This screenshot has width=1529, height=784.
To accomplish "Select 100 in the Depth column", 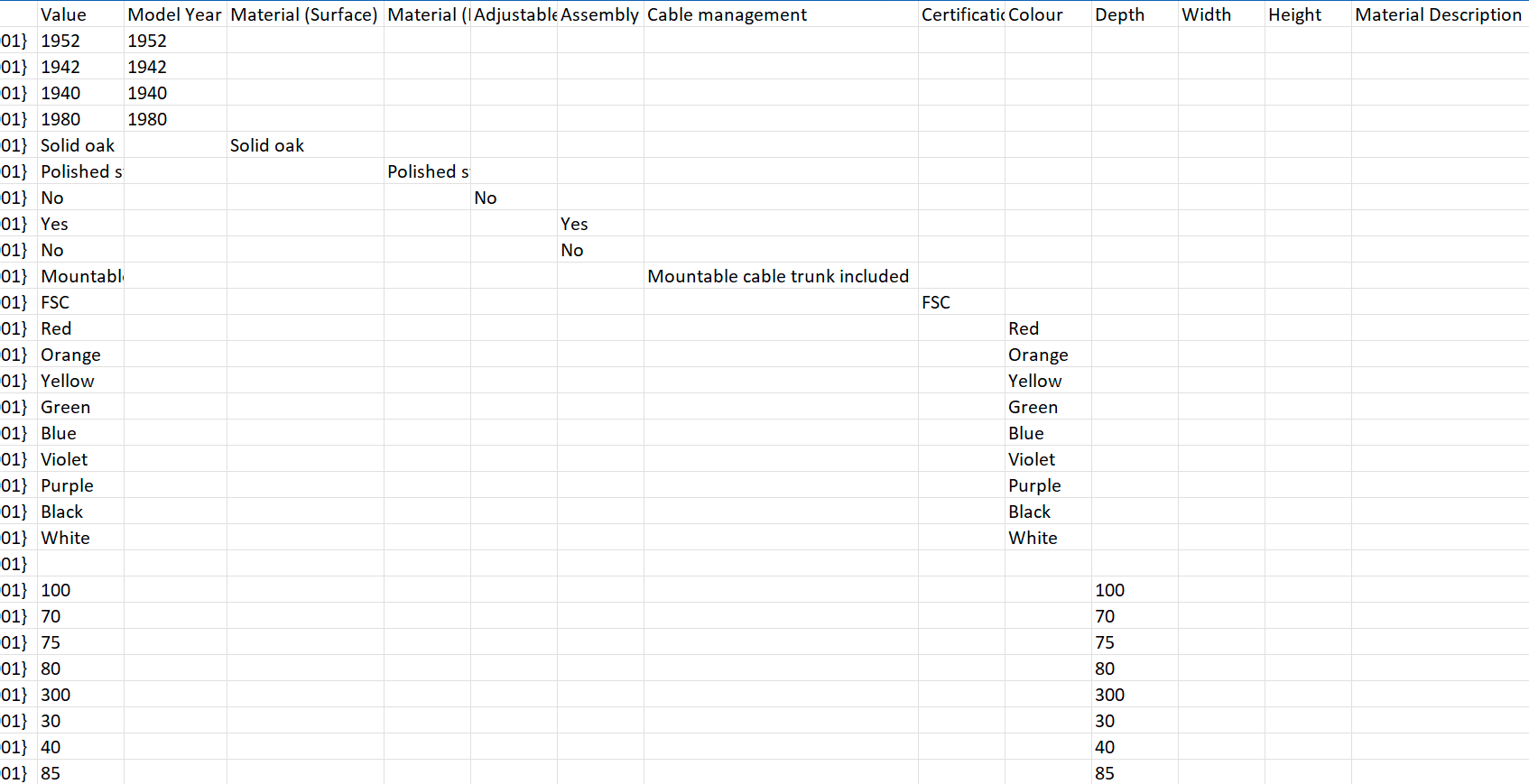I will pyautogui.click(x=1135, y=590).
